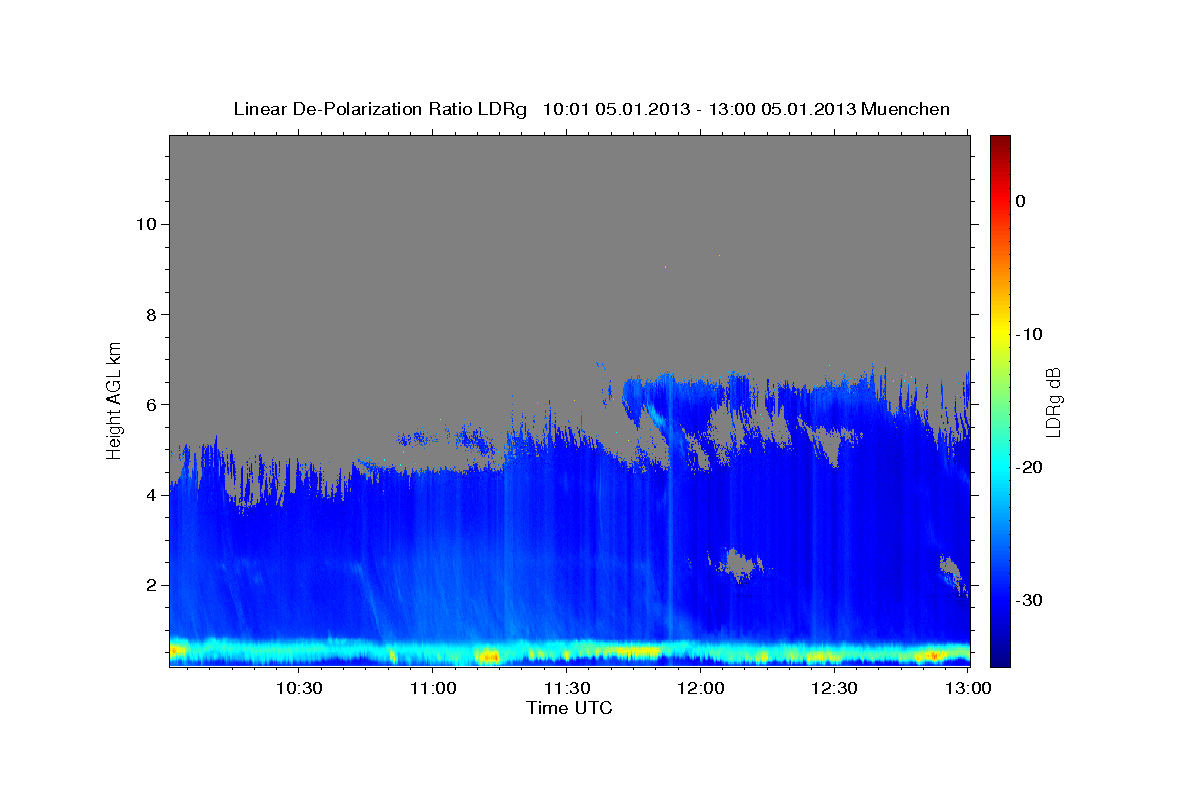
Task: Click the 12:30 time tick label
Action: pyautogui.click(x=835, y=688)
